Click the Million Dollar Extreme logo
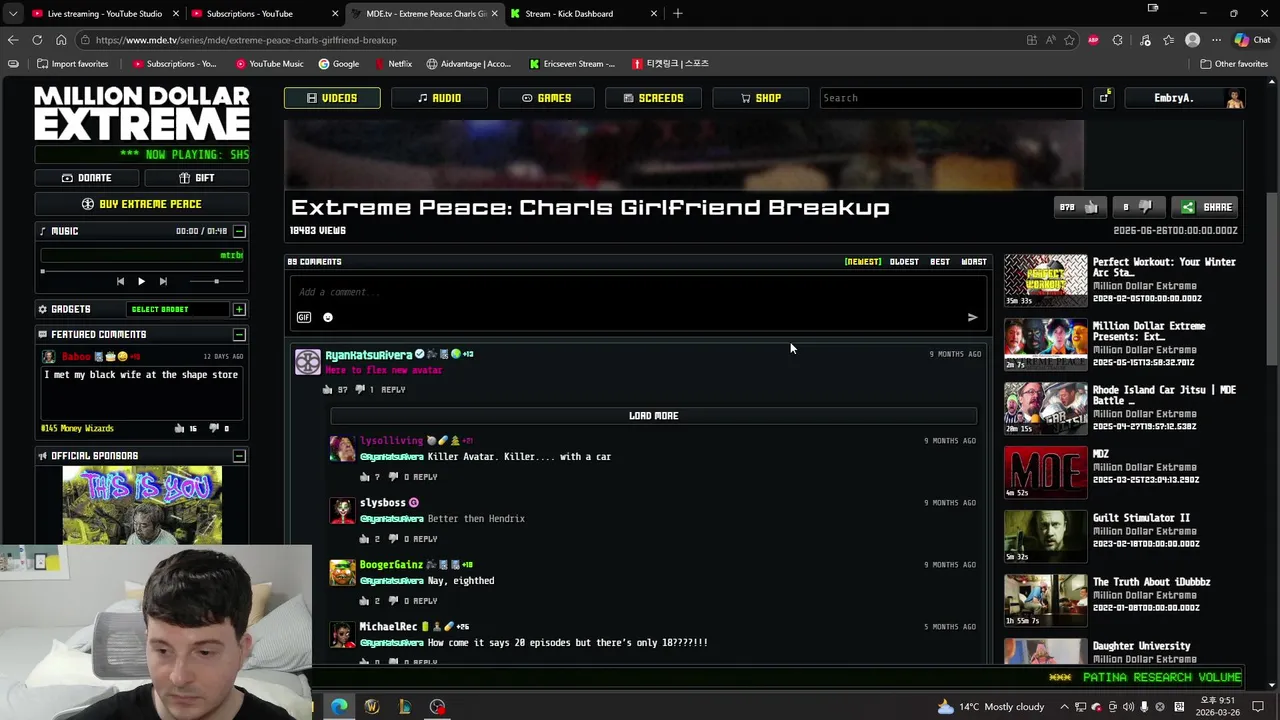This screenshot has width=1280, height=720. click(142, 113)
